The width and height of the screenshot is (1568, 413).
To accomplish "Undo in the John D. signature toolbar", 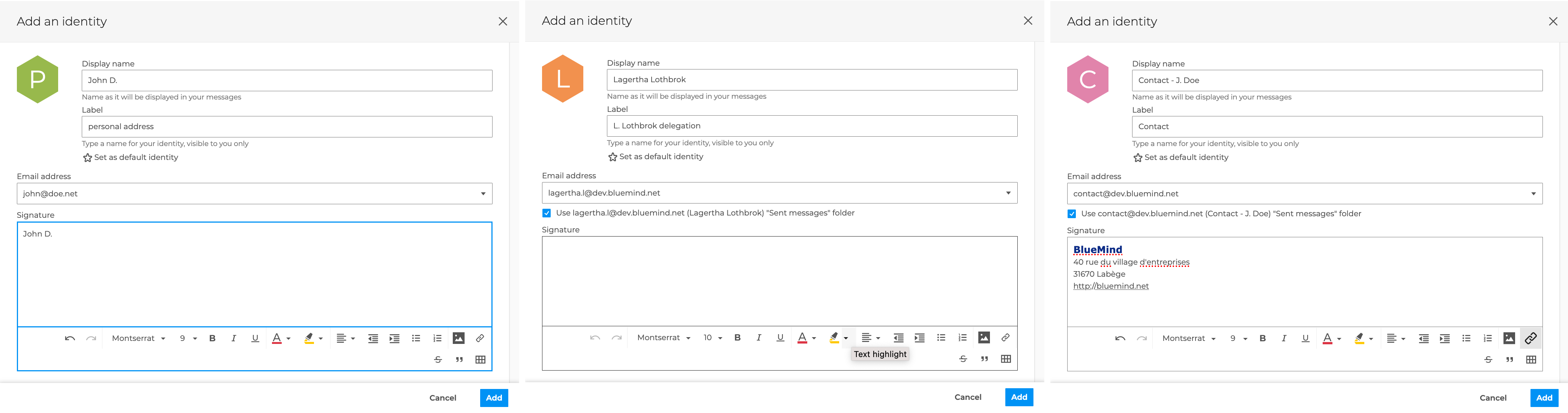I will pyautogui.click(x=70, y=339).
